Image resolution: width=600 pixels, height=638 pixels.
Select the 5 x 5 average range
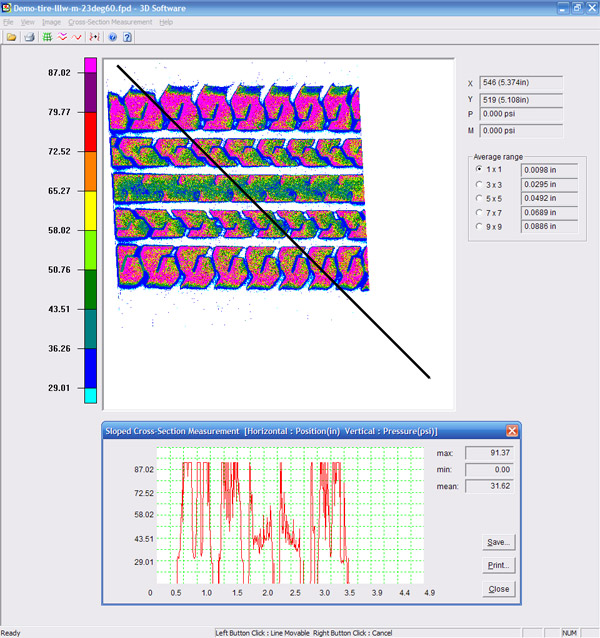coord(479,198)
